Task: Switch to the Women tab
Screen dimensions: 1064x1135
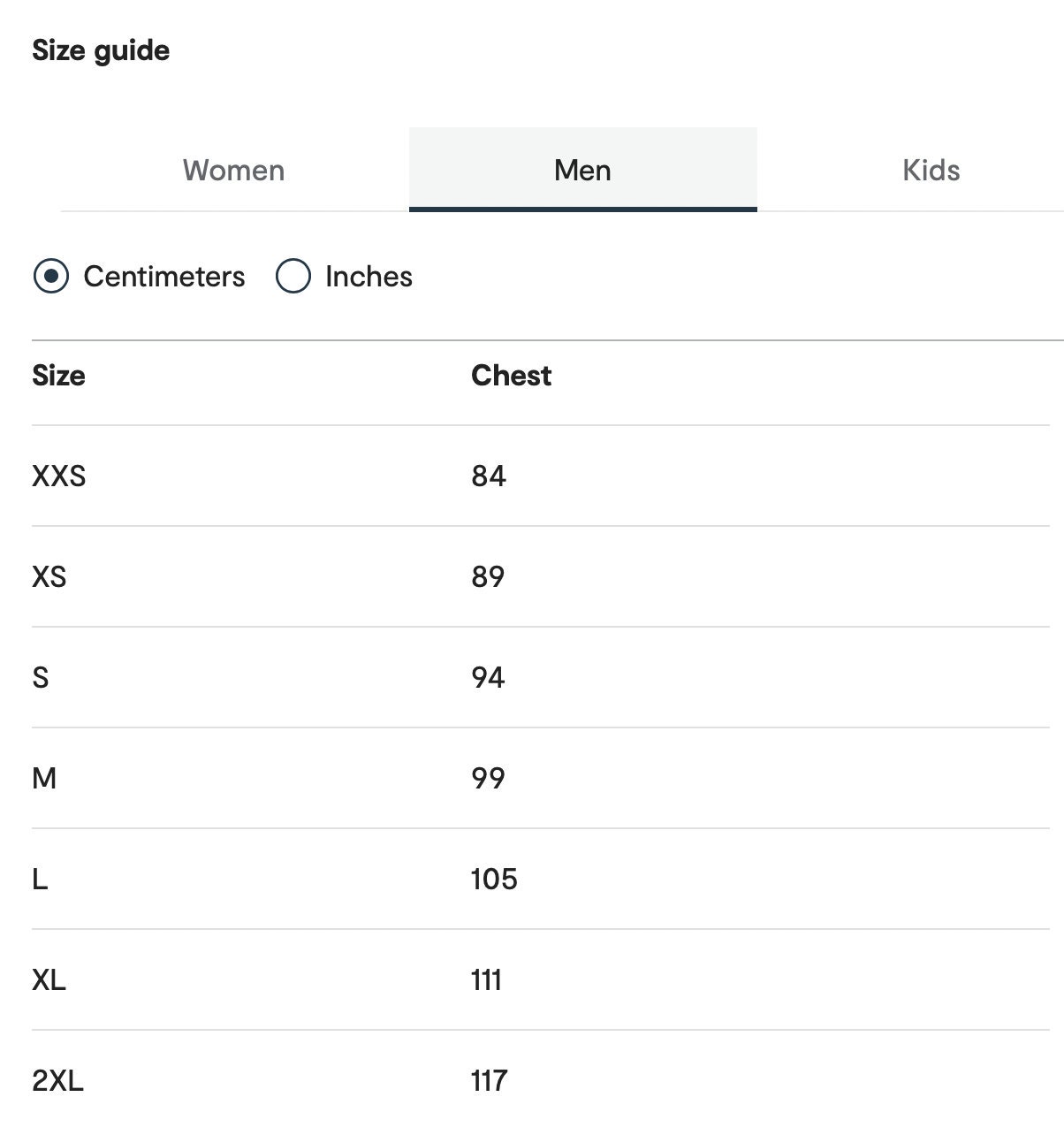Action: tap(234, 170)
